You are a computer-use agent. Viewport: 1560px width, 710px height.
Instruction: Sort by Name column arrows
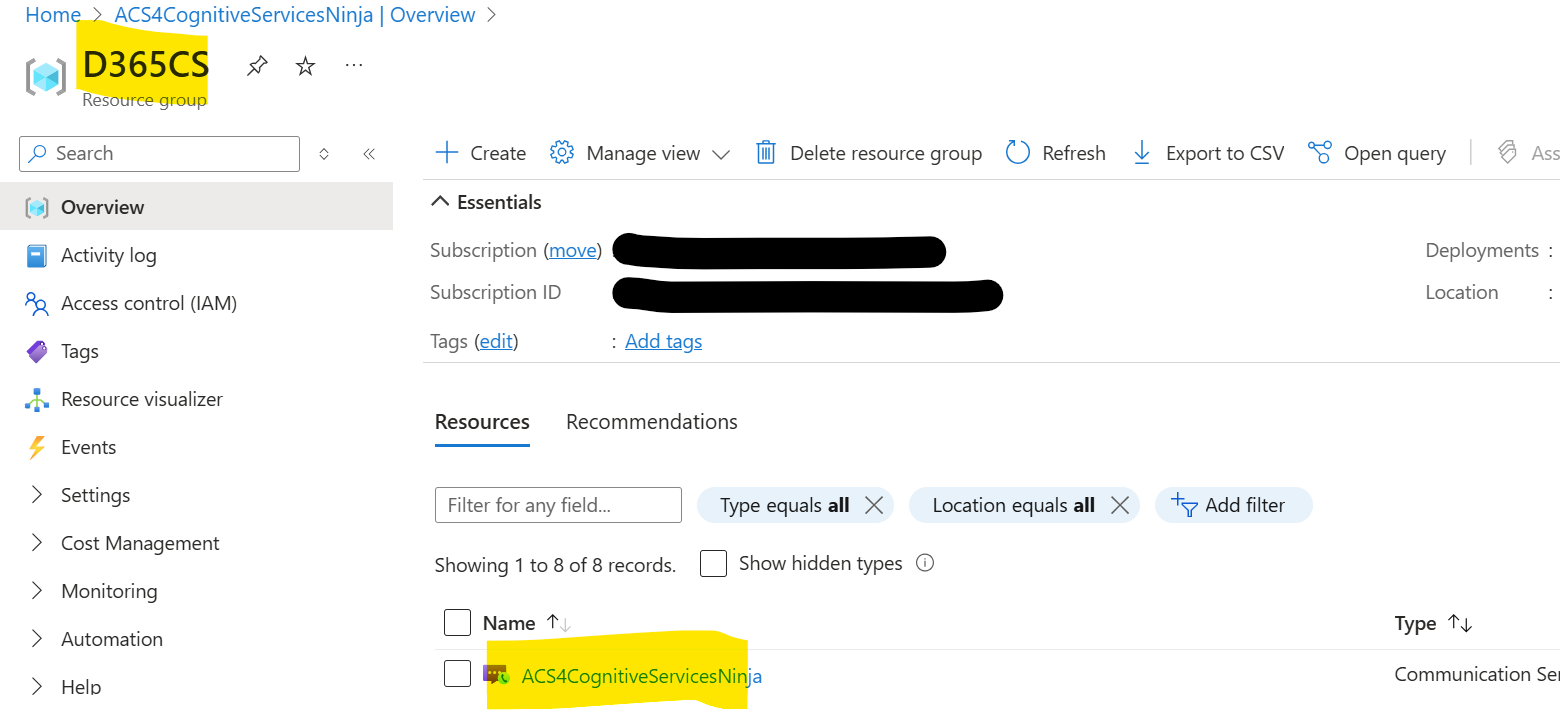click(558, 623)
